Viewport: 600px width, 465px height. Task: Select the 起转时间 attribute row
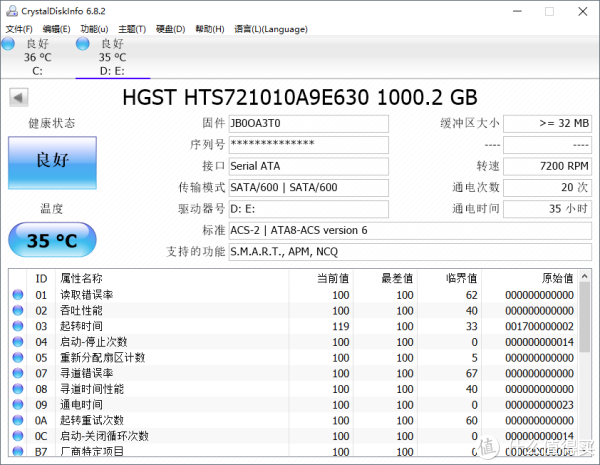pos(293,326)
